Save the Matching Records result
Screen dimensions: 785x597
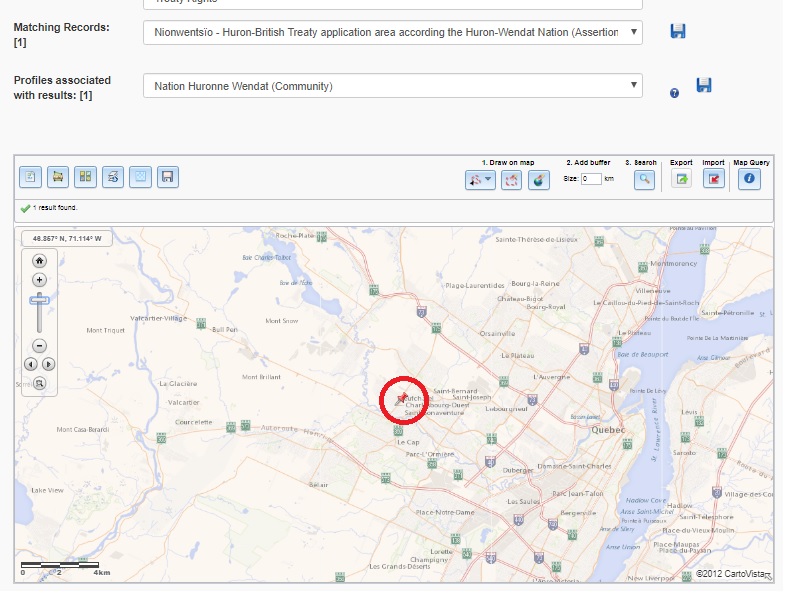pos(678,32)
